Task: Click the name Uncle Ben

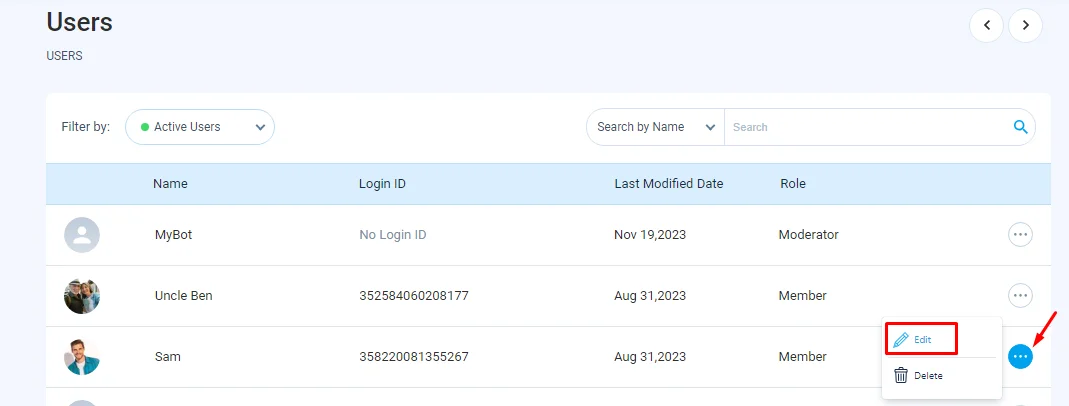Action: coord(183,296)
